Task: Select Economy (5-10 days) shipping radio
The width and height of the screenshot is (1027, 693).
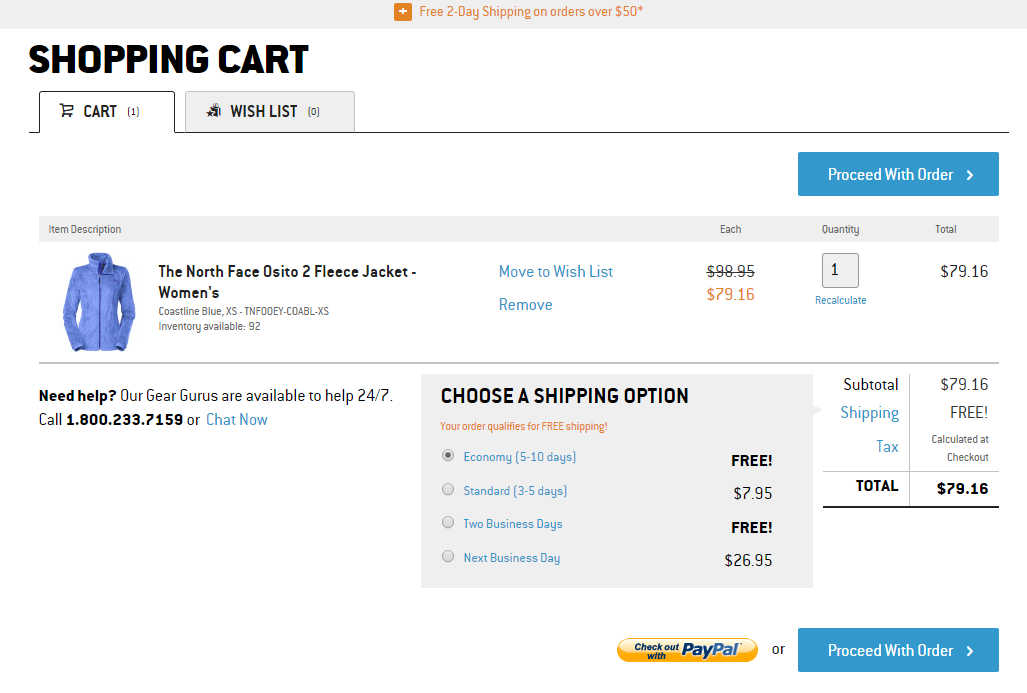Action: point(448,455)
